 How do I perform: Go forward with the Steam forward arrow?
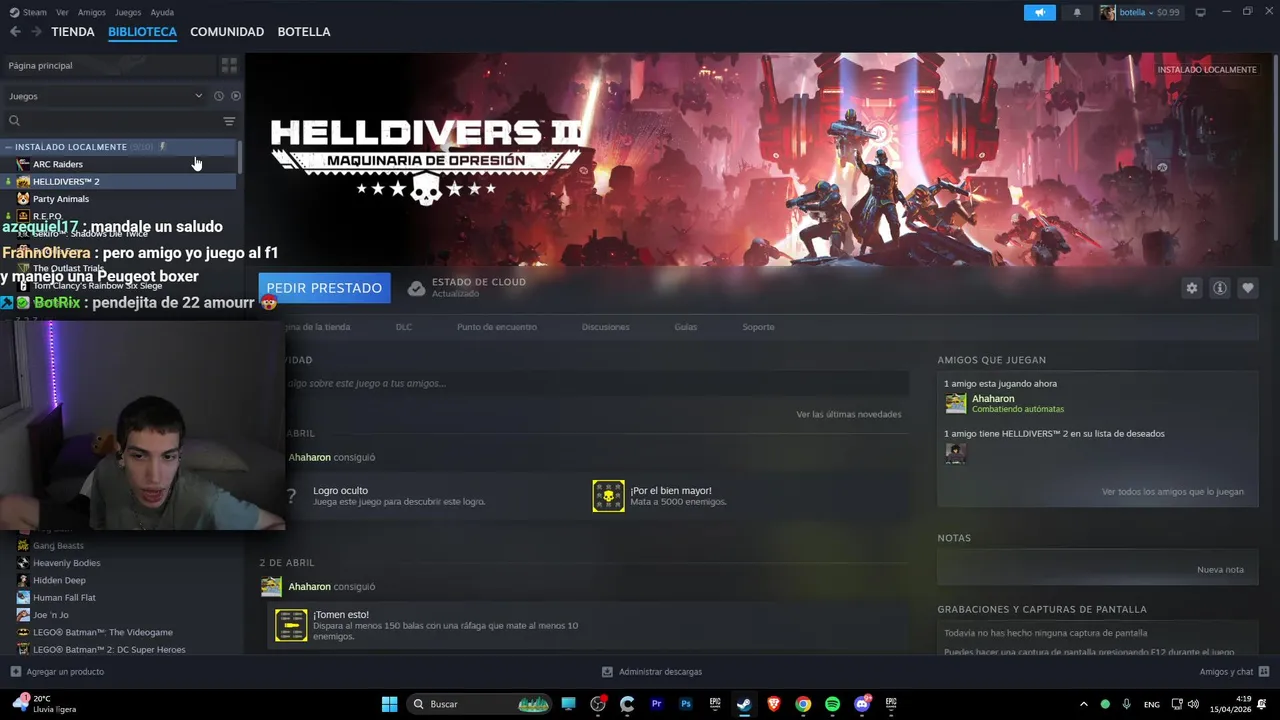click(x=36, y=32)
